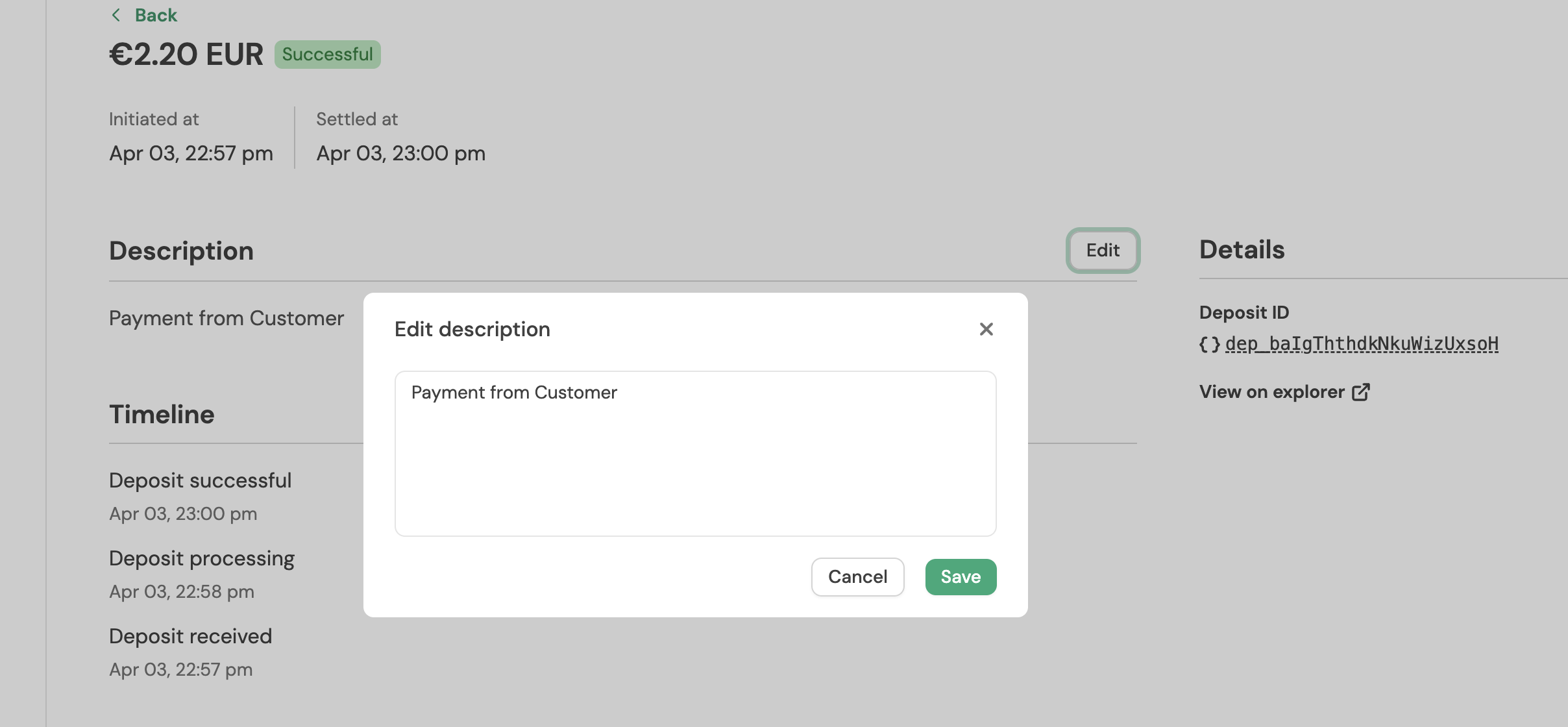This screenshot has width=1568, height=727.
Task: Click the Edit description dialog title
Action: coord(472,329)
